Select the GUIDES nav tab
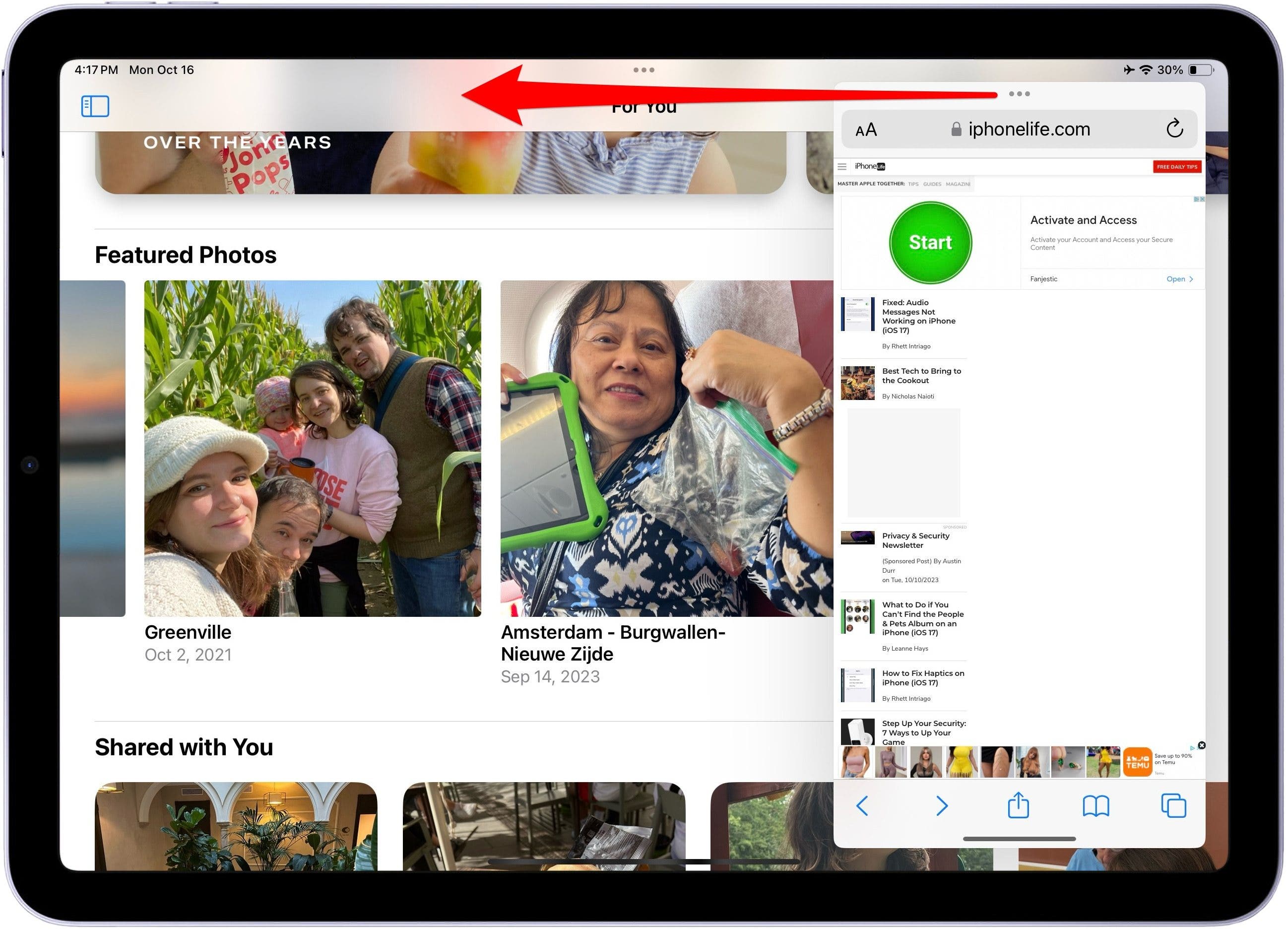This screenshot has height=930, width=1288. pos(932,184)
